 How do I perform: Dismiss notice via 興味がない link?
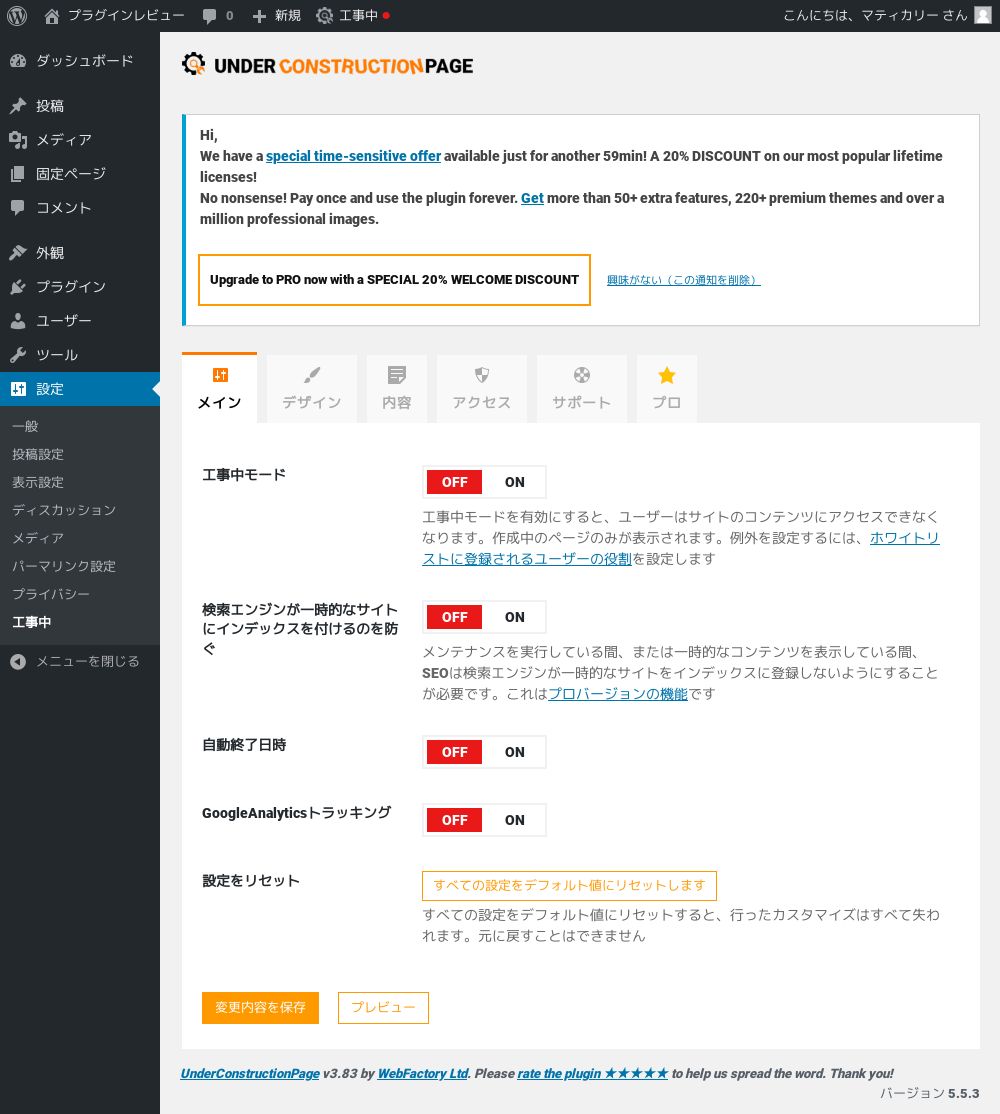[683, 280]
